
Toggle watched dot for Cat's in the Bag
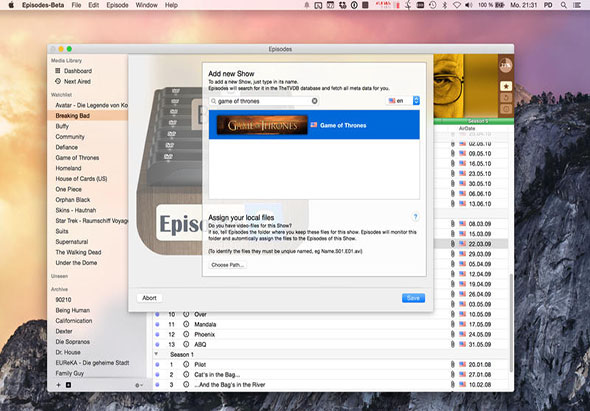(157, 374)
